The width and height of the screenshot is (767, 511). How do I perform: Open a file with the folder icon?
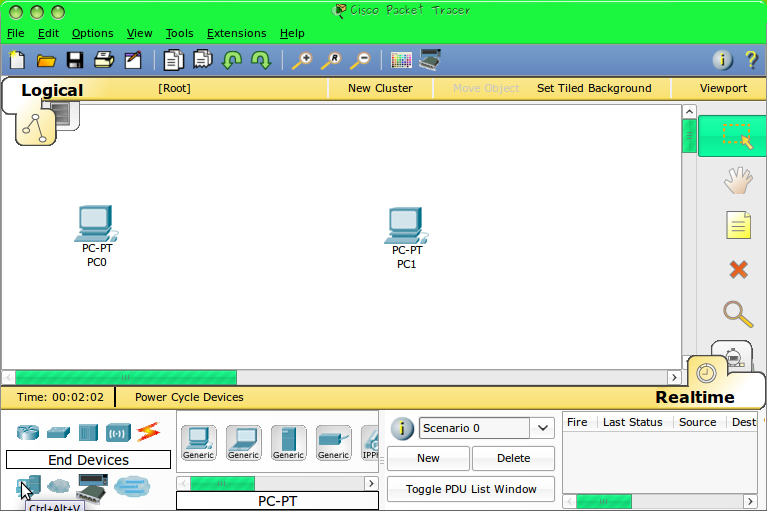coord(46,60)
